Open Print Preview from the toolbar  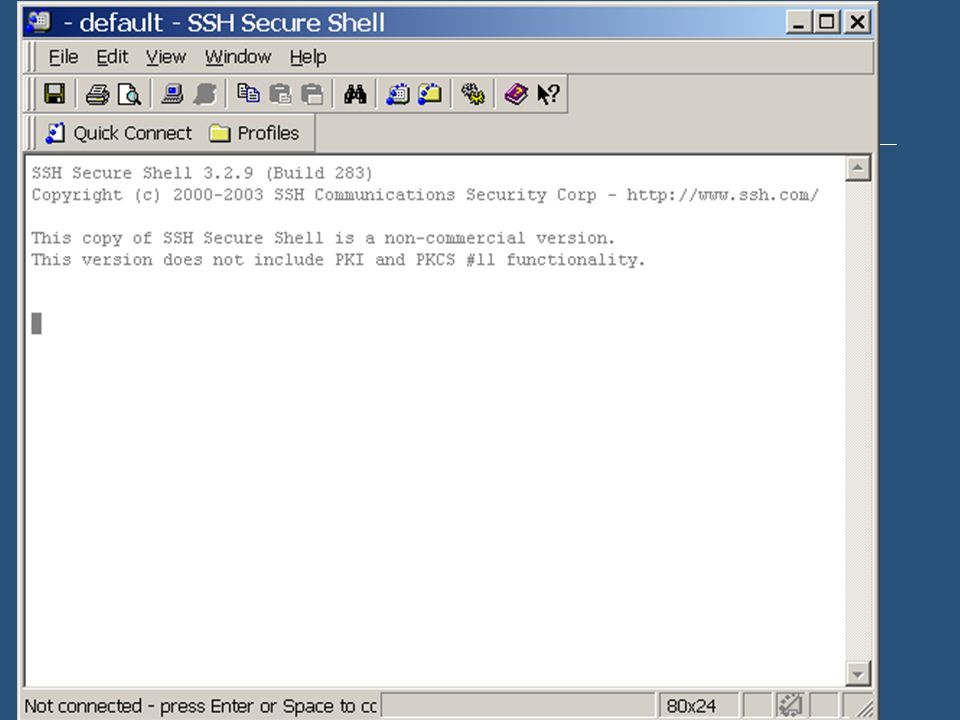pyautogui.click(x=129, y=94)
